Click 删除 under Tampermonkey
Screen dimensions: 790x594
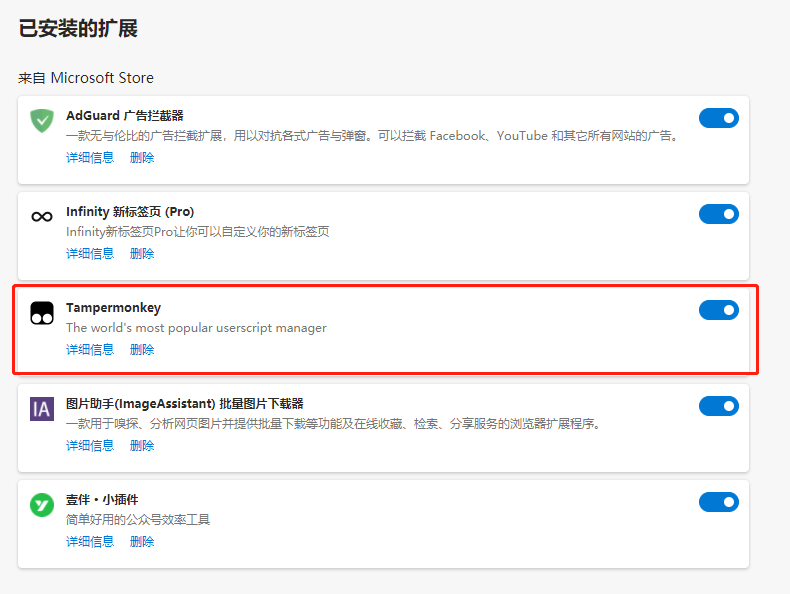(x=142, y=350)
